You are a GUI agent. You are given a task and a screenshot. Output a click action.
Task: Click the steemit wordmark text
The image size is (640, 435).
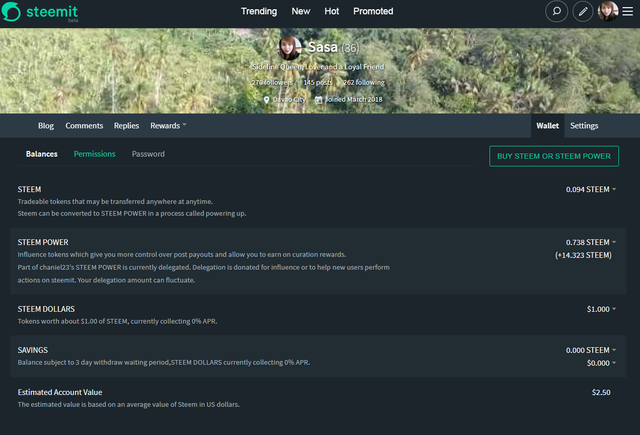click(52, 11)
